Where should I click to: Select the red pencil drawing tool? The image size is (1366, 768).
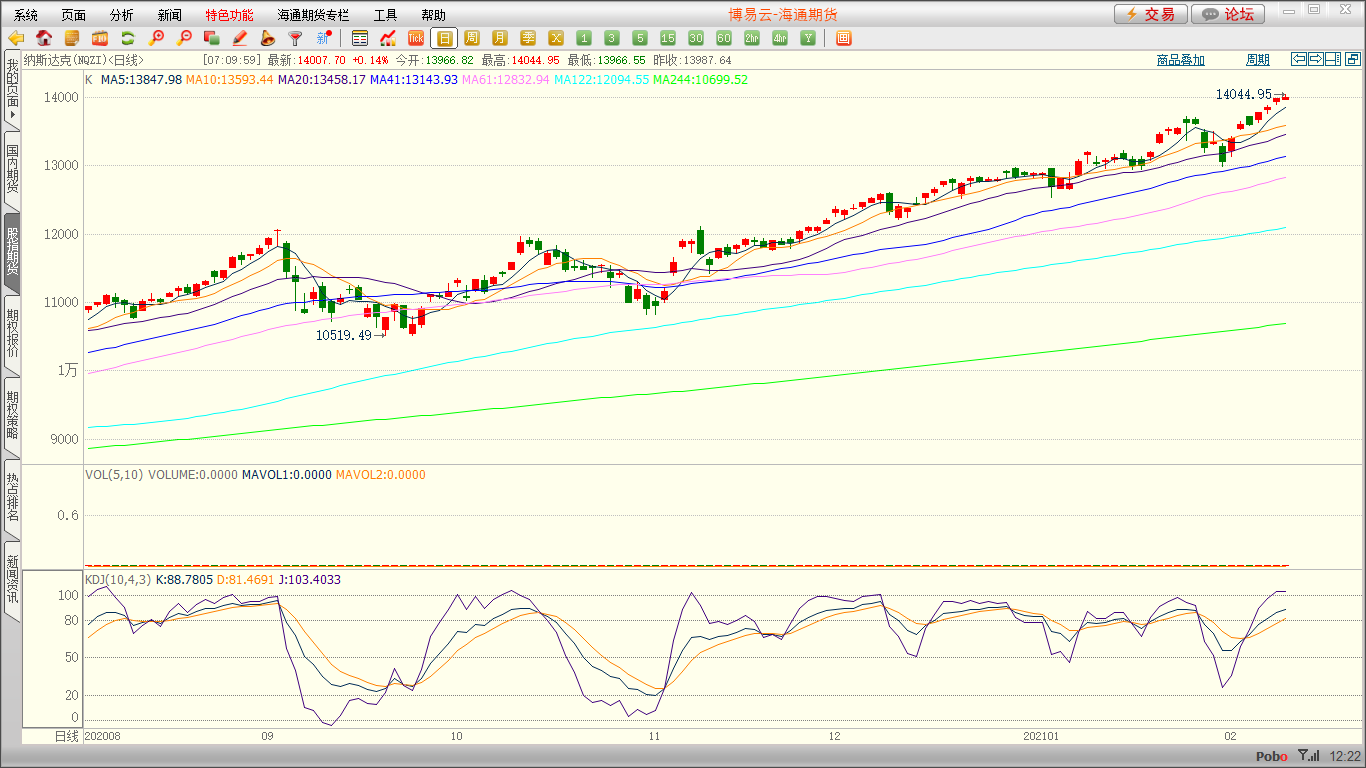(240, 38)
